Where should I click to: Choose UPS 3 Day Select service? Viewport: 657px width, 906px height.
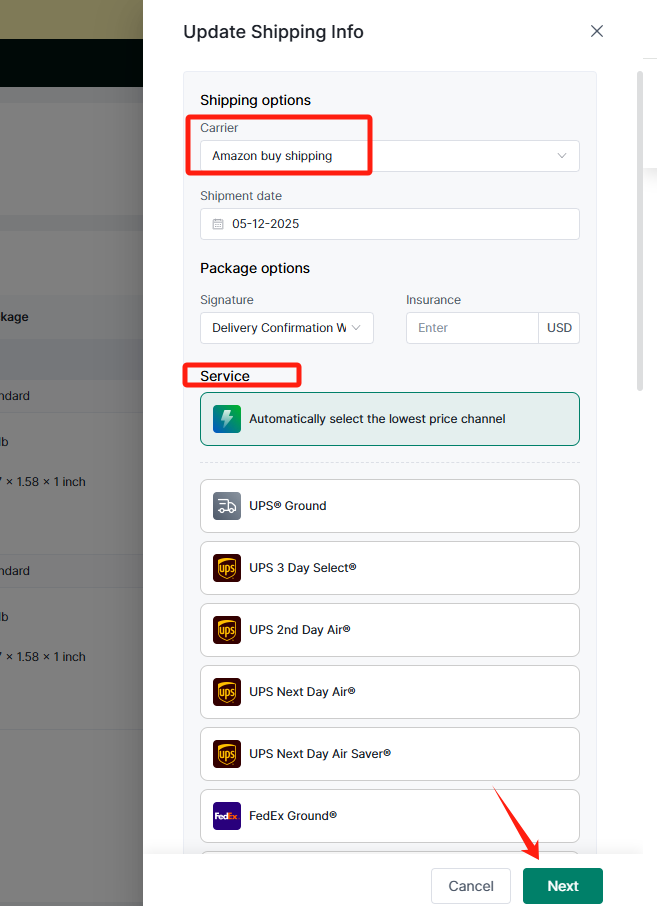pyautogui.click(x=389, y=568)
